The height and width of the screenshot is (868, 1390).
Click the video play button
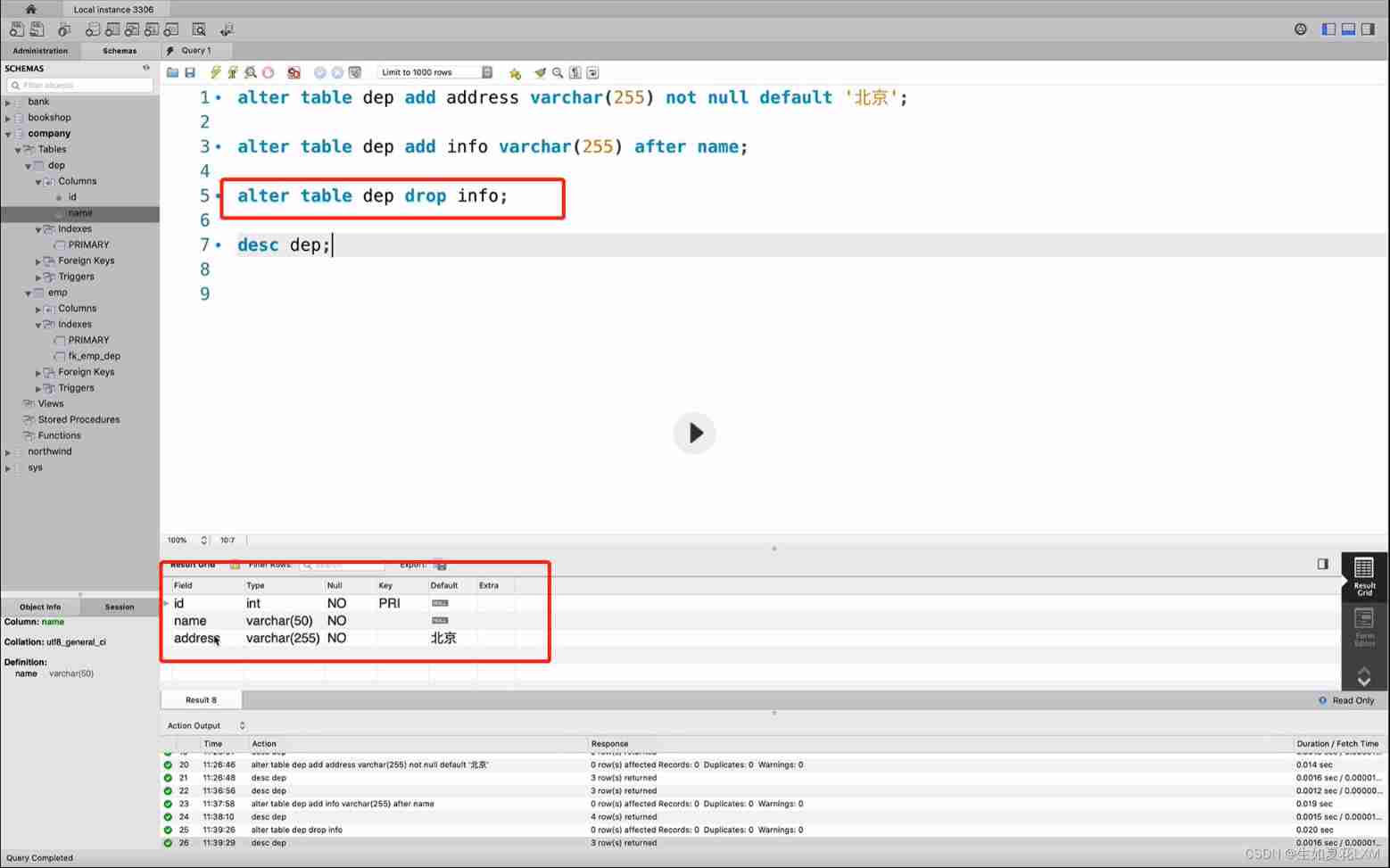click(x=695, y=434)
